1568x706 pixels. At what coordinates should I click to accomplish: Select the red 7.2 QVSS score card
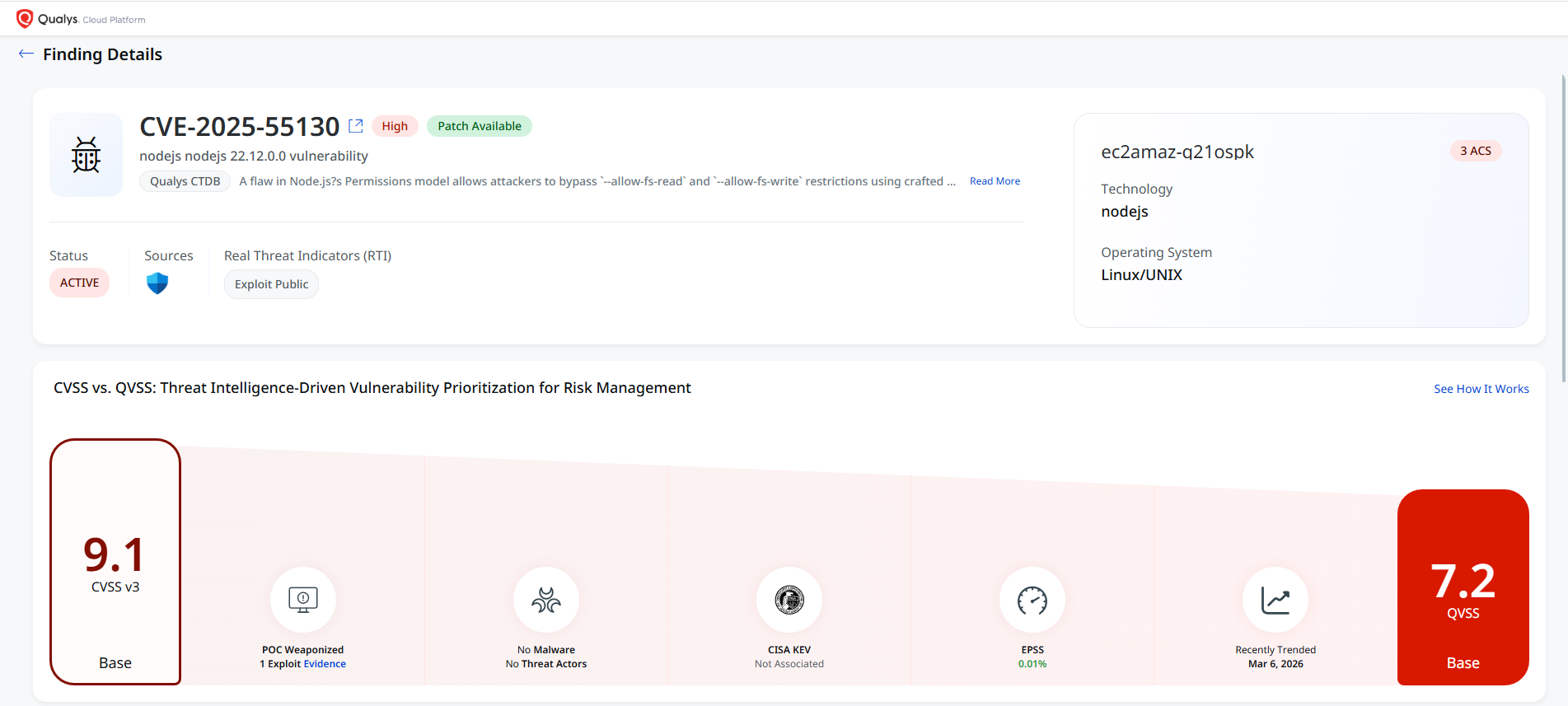(1463, 587)
